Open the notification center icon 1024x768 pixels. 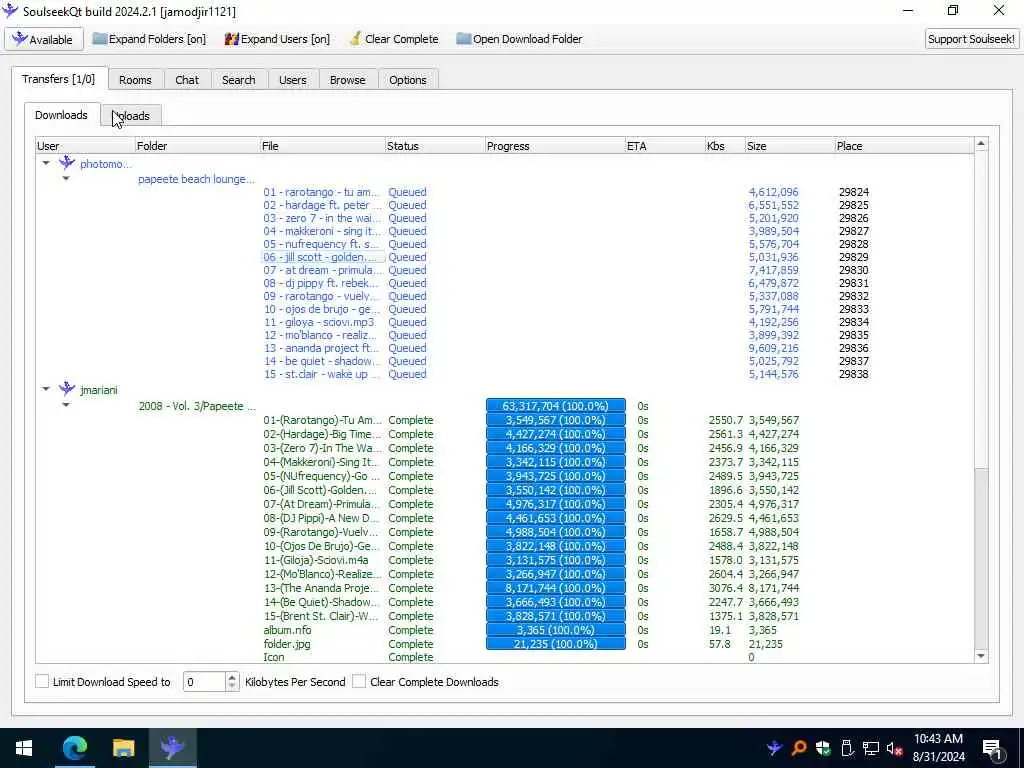[x=992, y=749]
